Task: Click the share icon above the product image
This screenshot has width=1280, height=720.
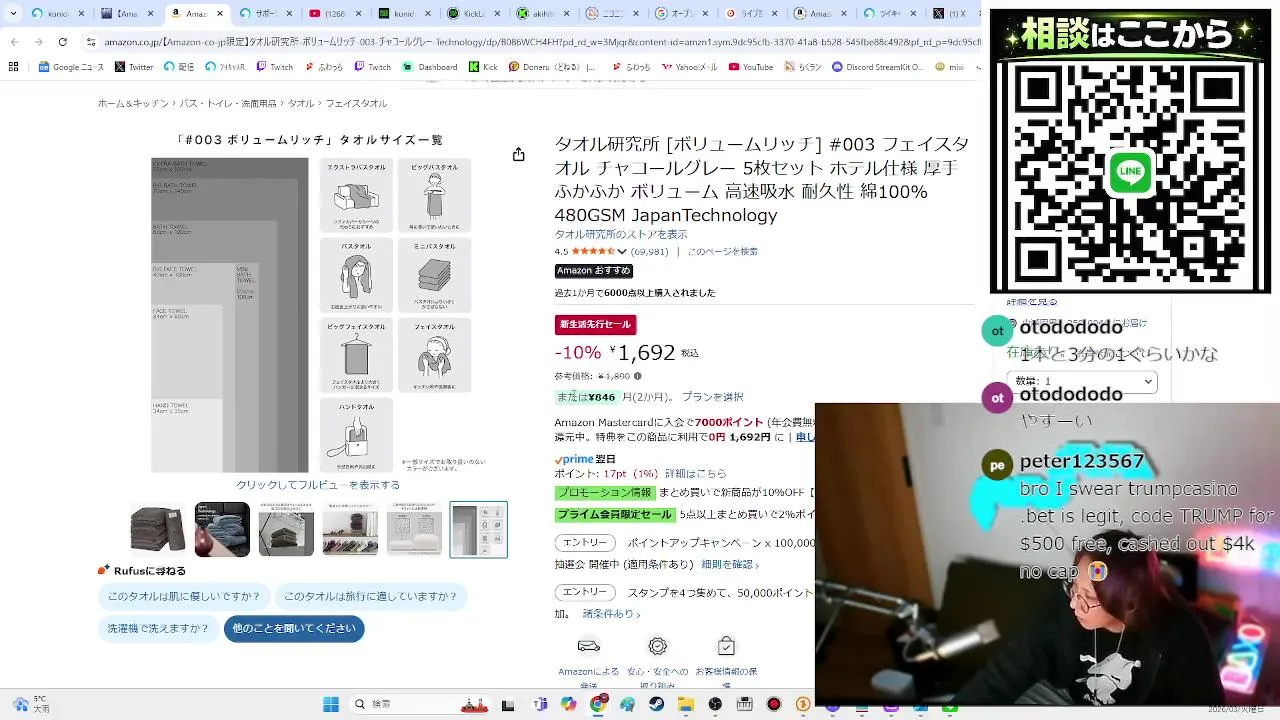Action: [x=518, y=154]
